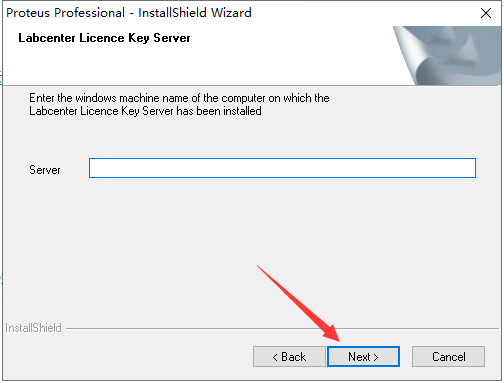Click the page-curl banner graphic
The height and width of the screenshot is (383, 504).
coord(447,55)
